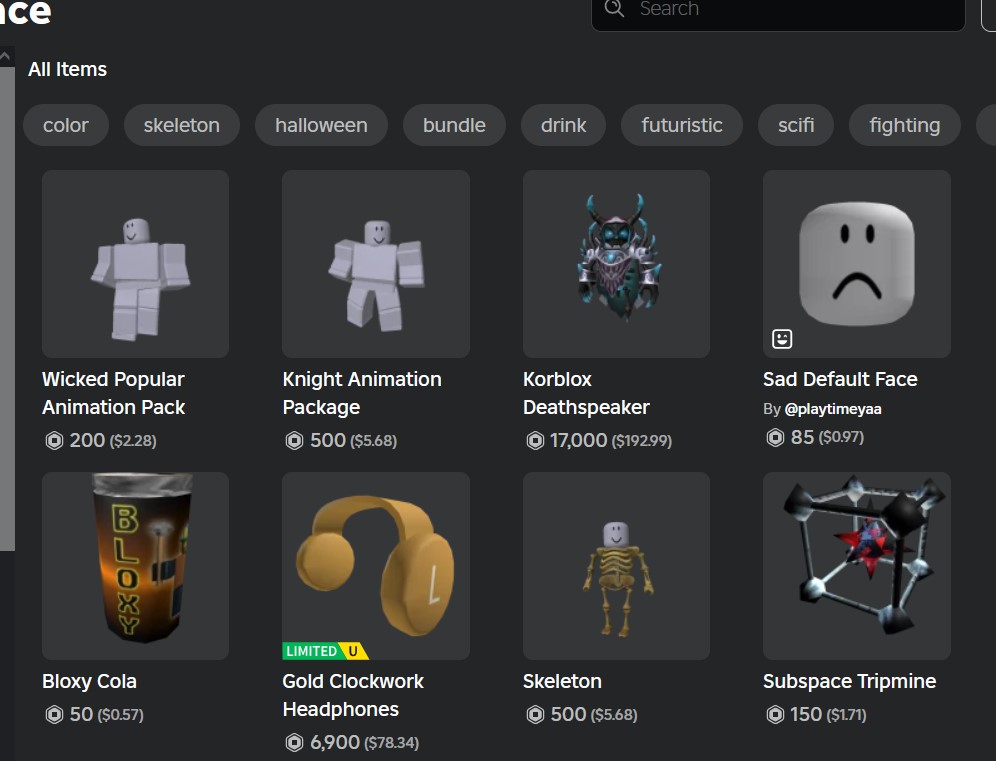Click Korblox Deathspeaker title link
This screenshot has height=761, width=996.
click(586, 393)
